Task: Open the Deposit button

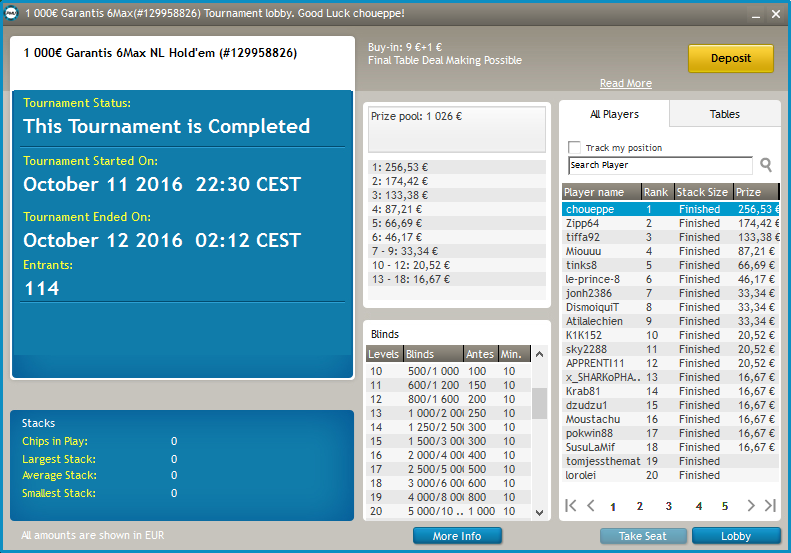Action: (x=730, y=59)
